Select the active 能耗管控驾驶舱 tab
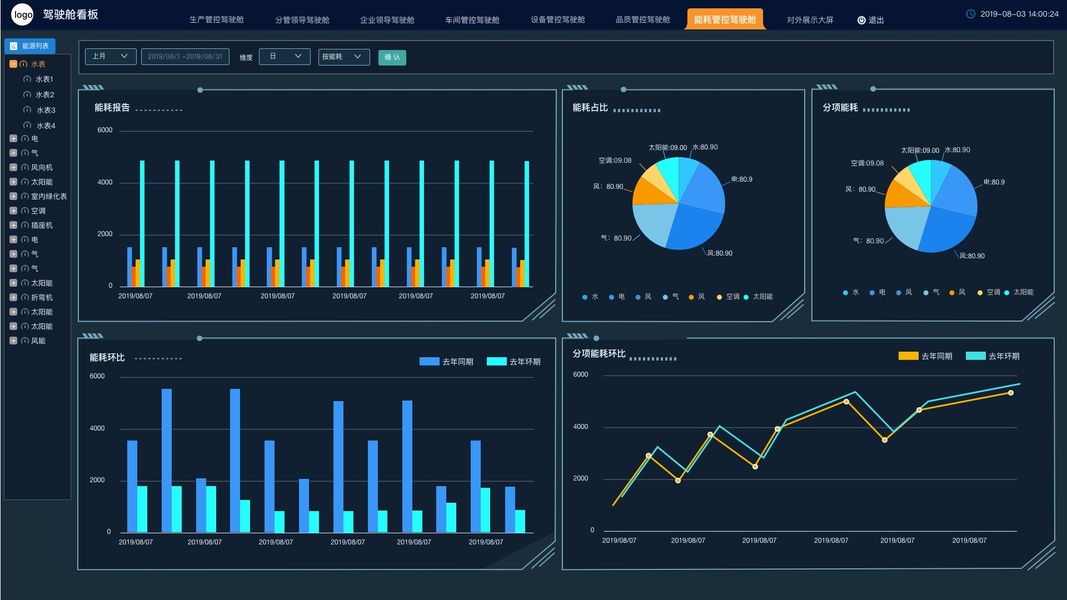 725,19
